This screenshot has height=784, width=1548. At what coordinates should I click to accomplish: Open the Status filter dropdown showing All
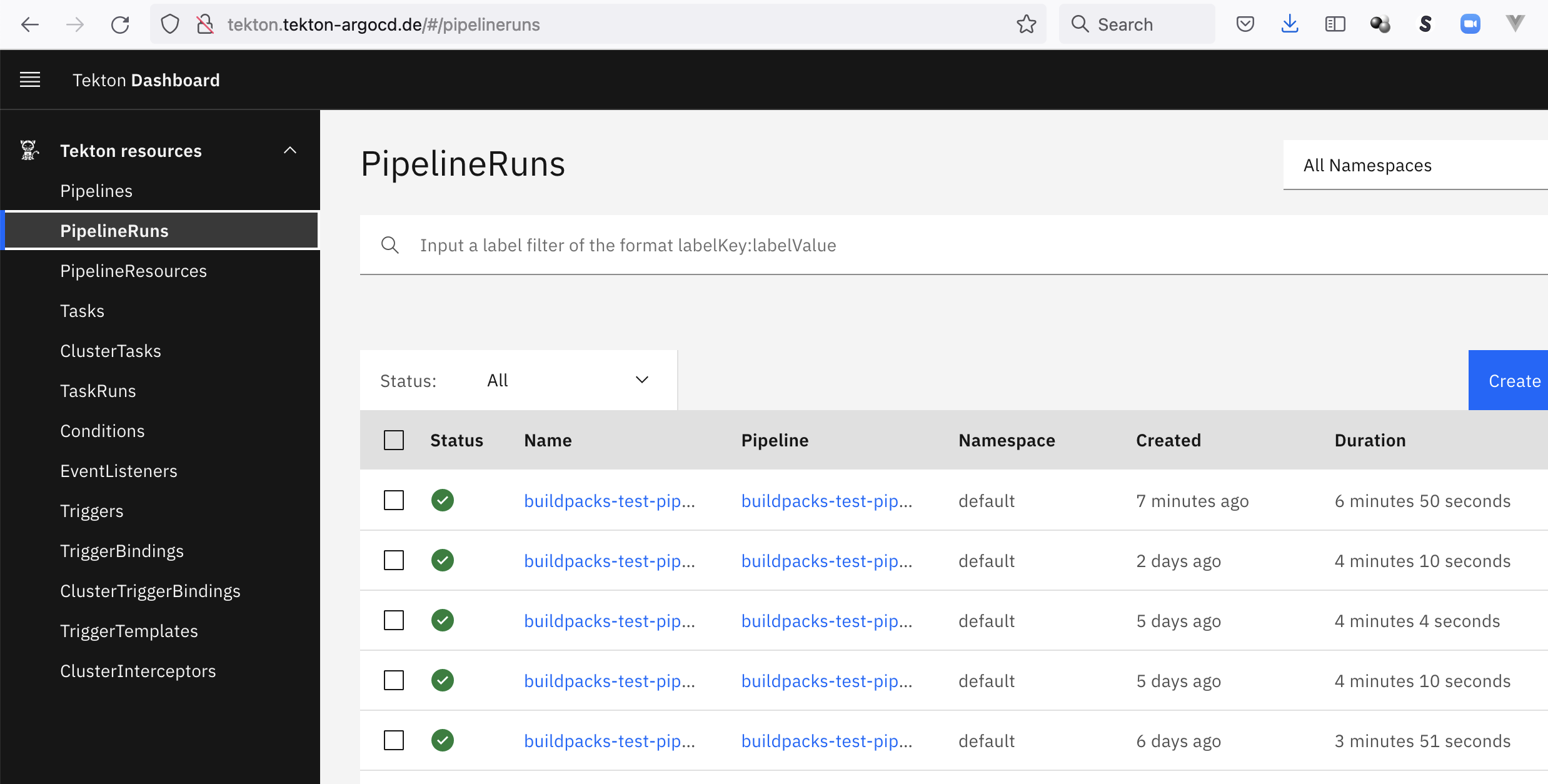click(568, 381)
